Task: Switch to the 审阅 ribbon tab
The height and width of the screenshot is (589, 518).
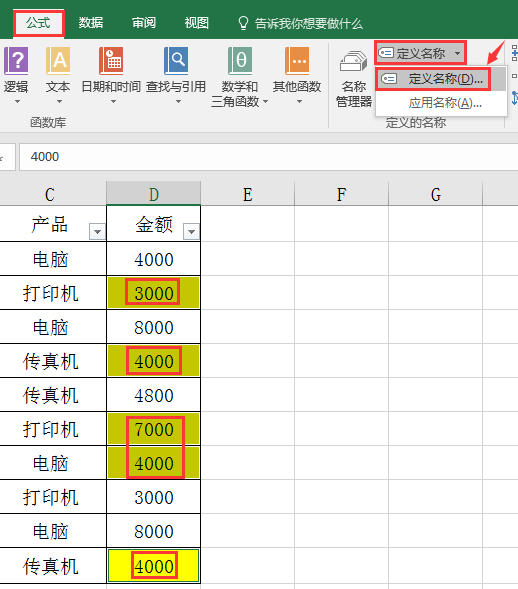Action: pos(144,23)
